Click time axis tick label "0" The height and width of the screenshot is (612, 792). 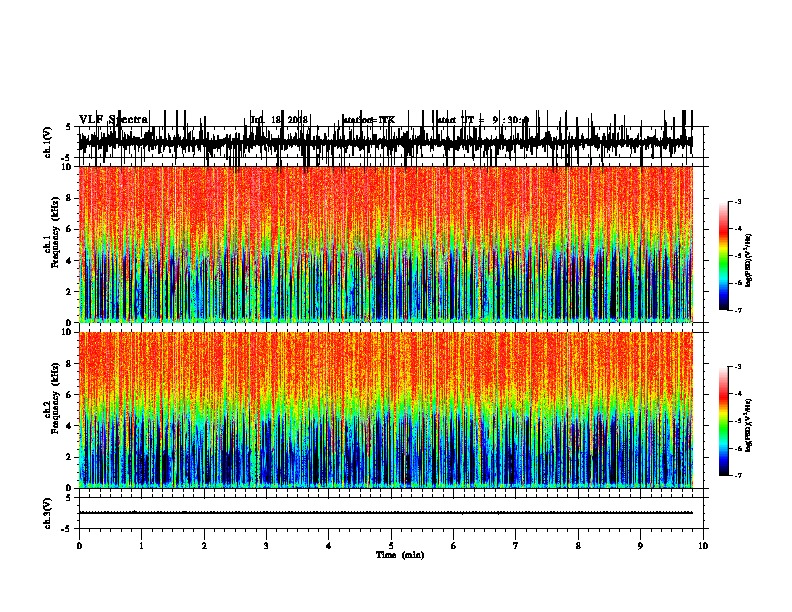79,546
